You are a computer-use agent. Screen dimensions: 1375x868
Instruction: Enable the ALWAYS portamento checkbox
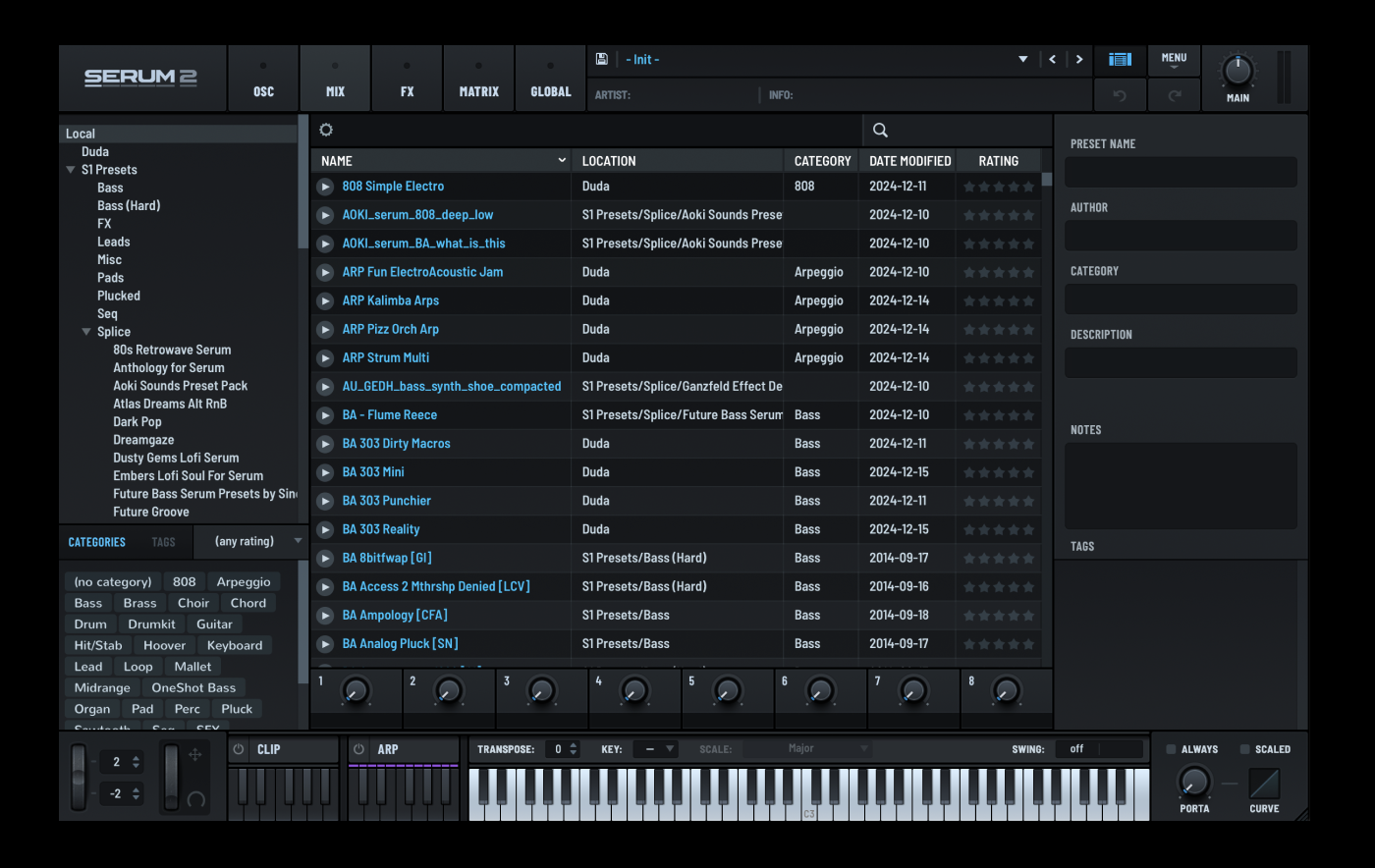1171,749
